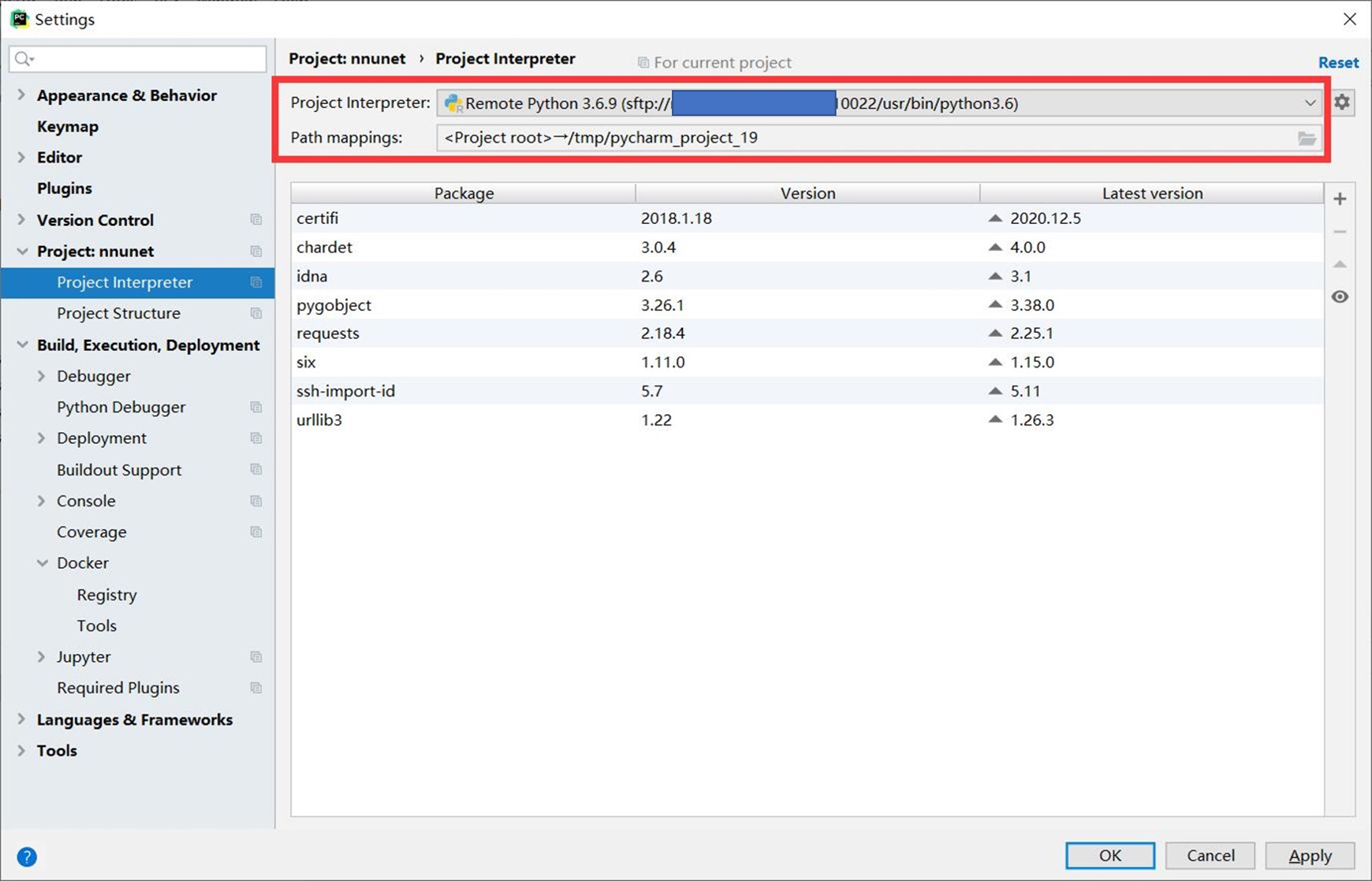
Task: Click the project-level icon beside Deployment
Action: [255, 438]
